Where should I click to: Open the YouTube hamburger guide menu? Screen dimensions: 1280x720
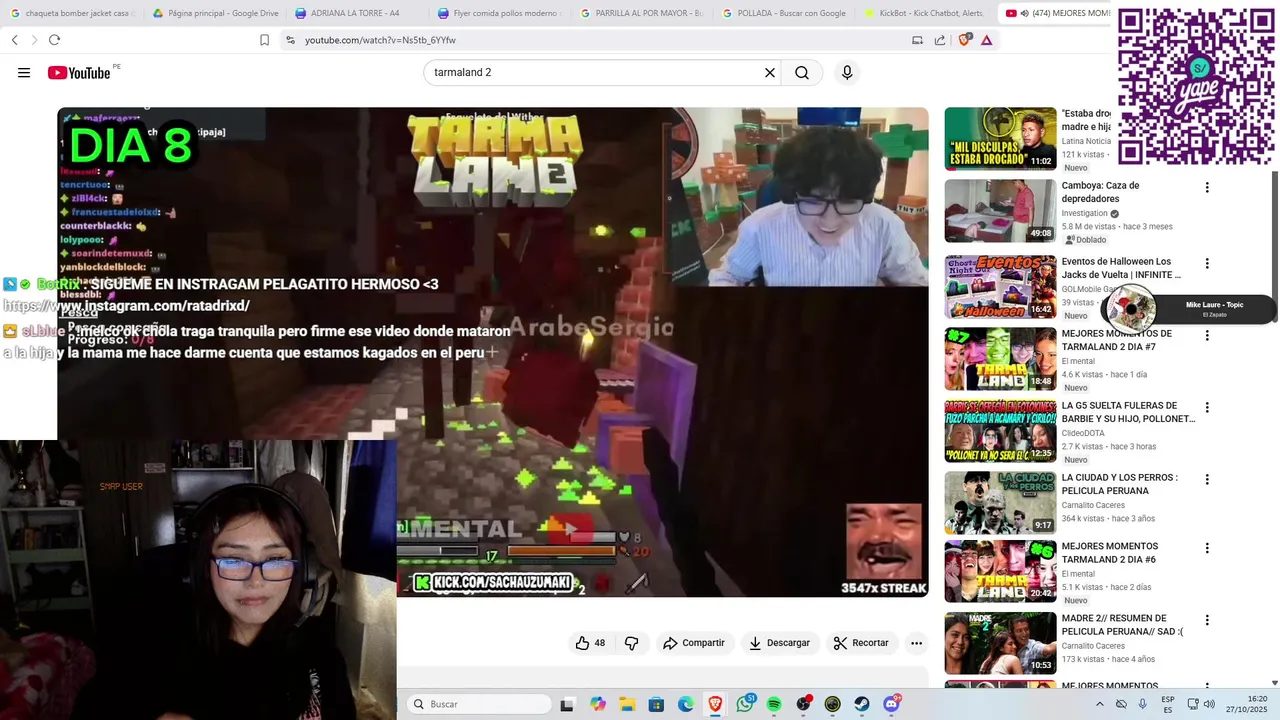click(24, 73)
